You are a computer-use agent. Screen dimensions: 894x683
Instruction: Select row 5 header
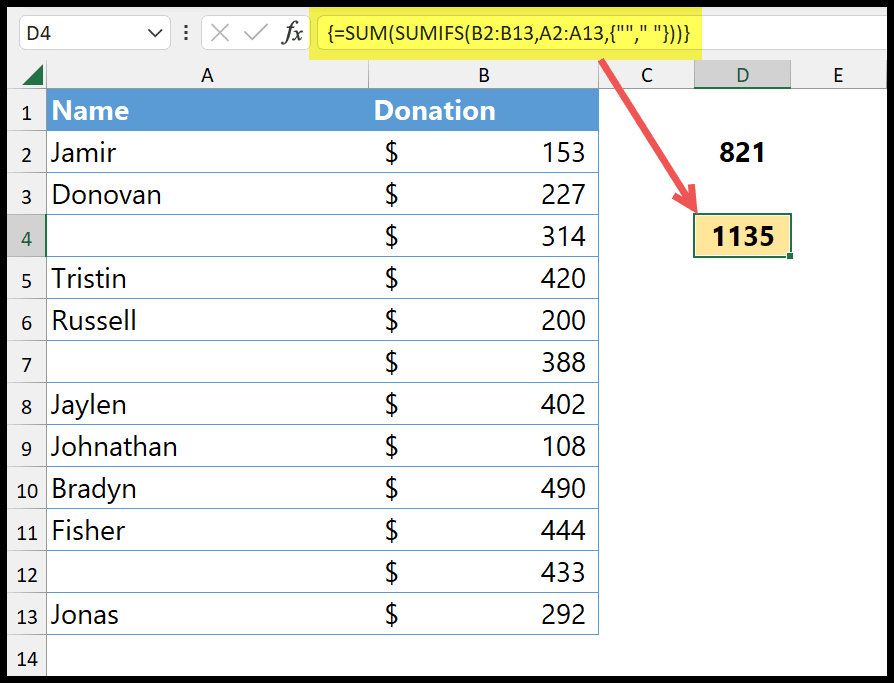[x=27, y=278]
